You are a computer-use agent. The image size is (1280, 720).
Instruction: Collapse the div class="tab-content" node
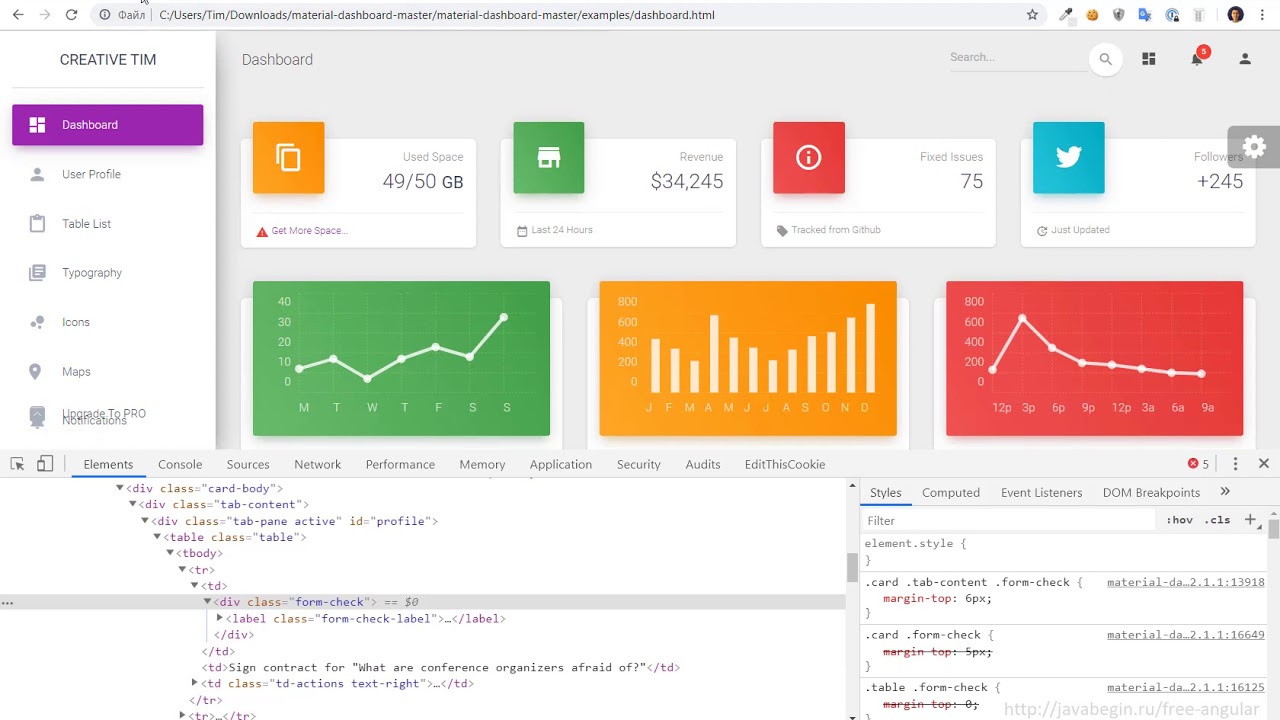click(x=132, y=505)
